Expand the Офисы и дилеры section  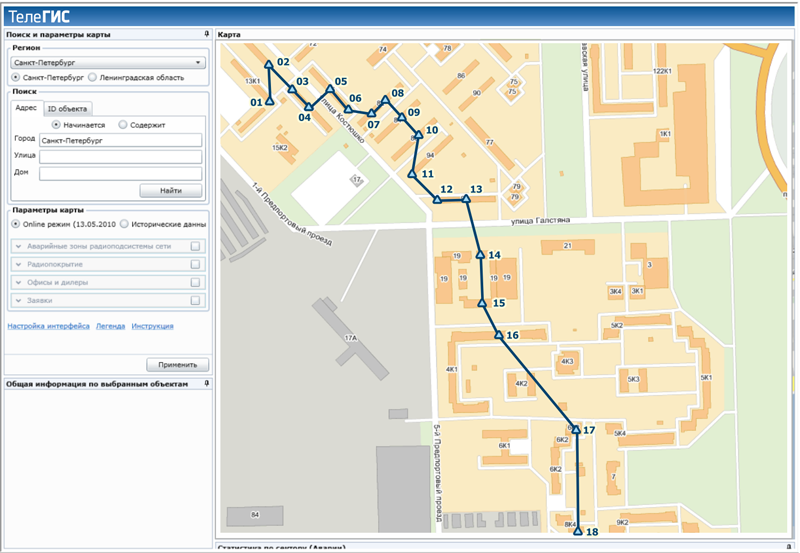[18, 282]
